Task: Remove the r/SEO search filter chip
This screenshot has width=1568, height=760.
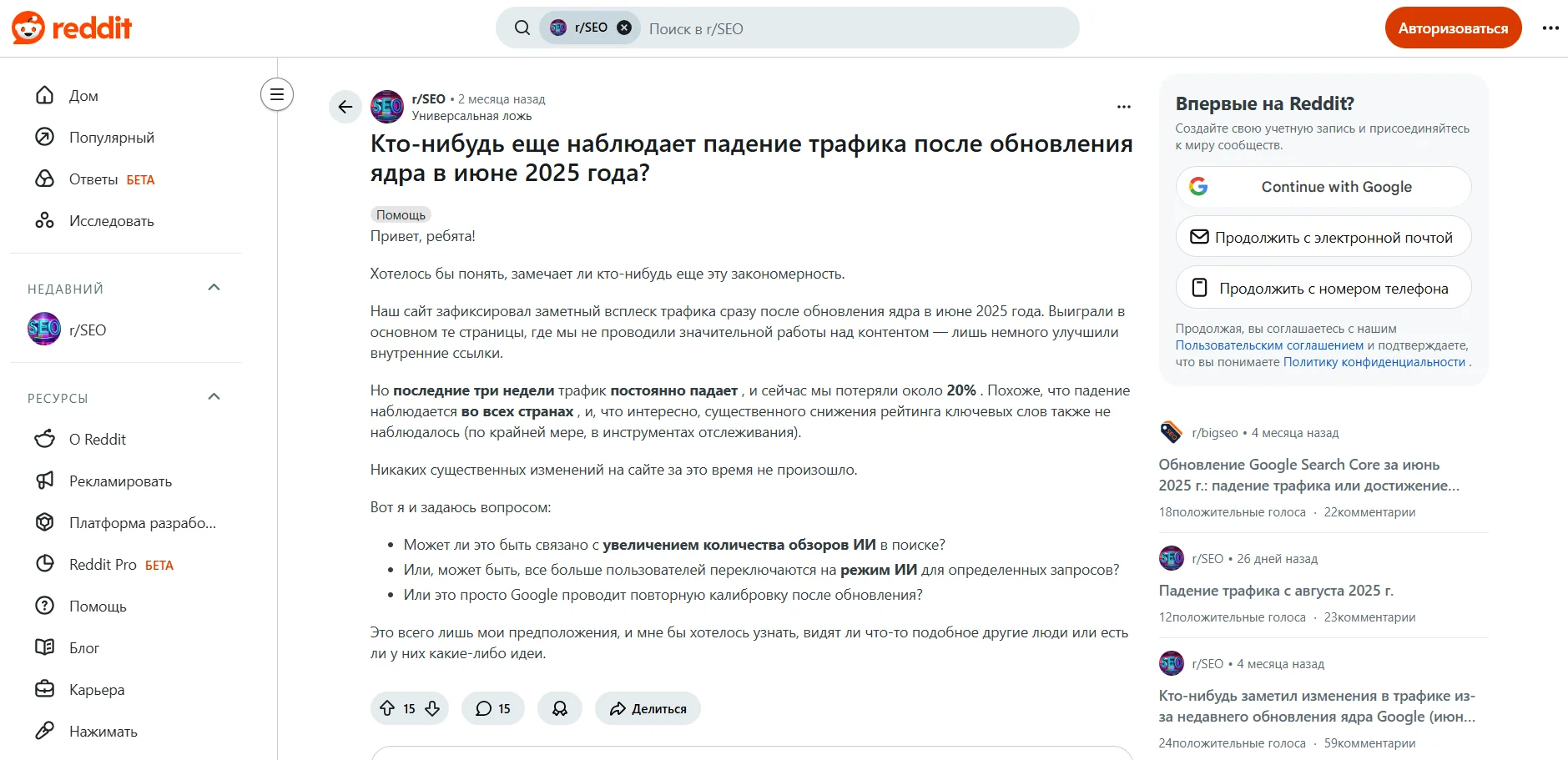Action: point(623,27)
